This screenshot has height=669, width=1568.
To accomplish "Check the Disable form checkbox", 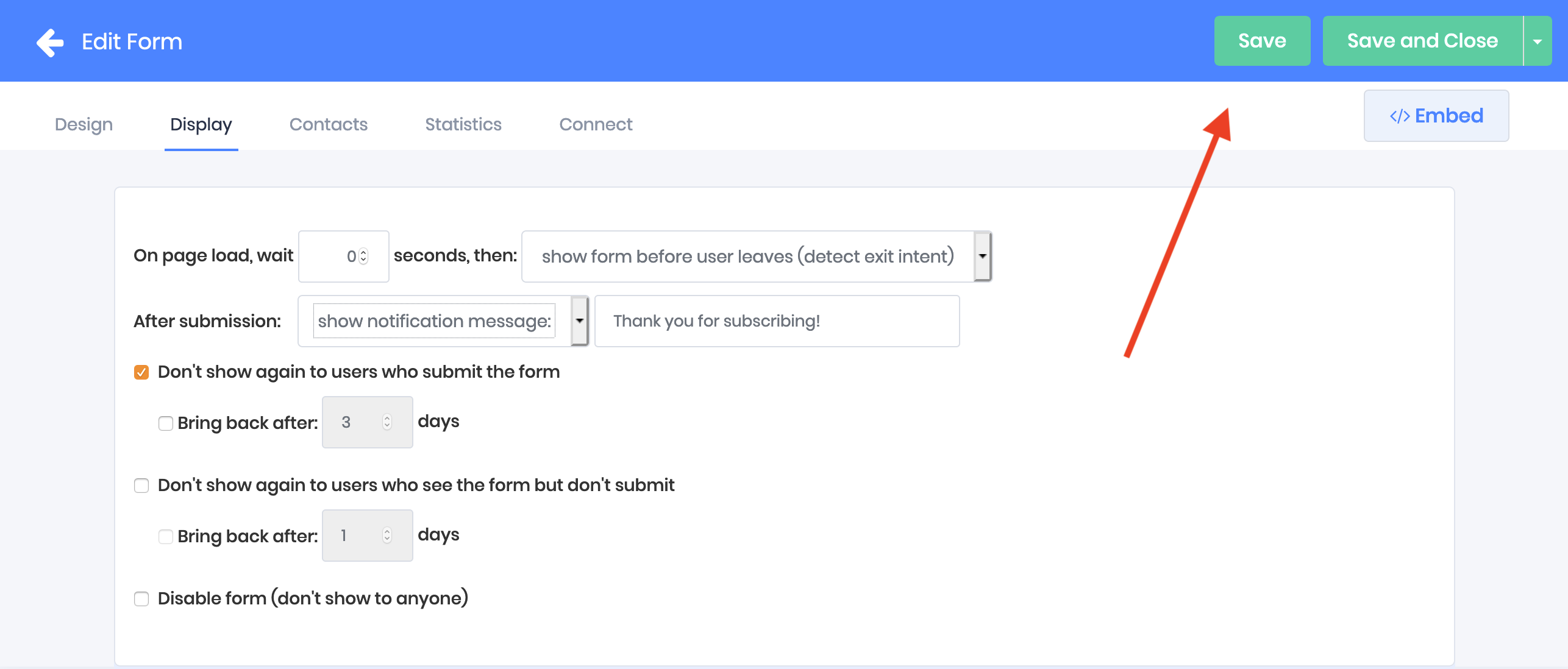I will click(x=141, y=599).
